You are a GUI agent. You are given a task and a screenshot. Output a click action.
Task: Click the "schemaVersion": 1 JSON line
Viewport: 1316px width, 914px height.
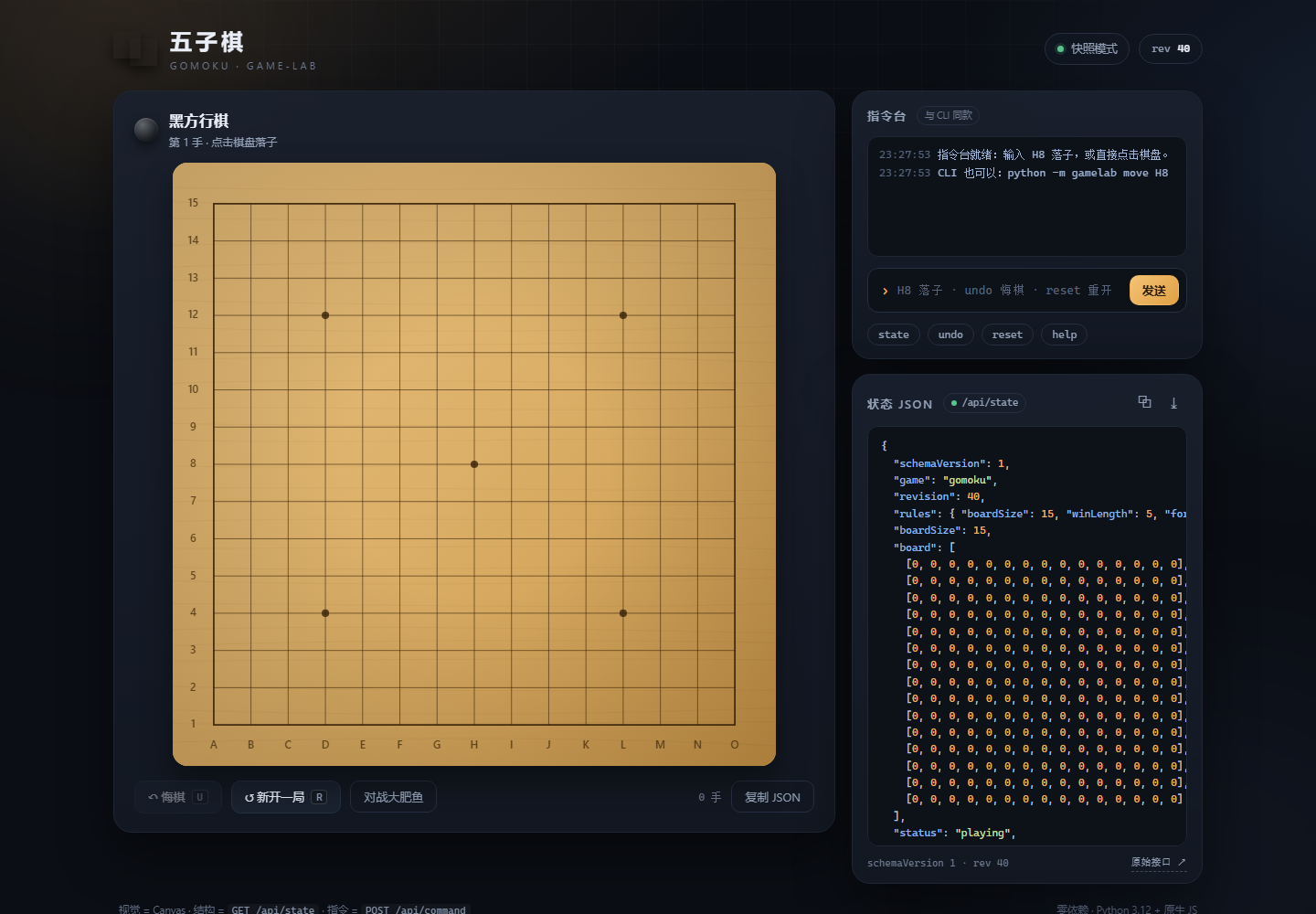pyautogui.click(x=951, y=463)
